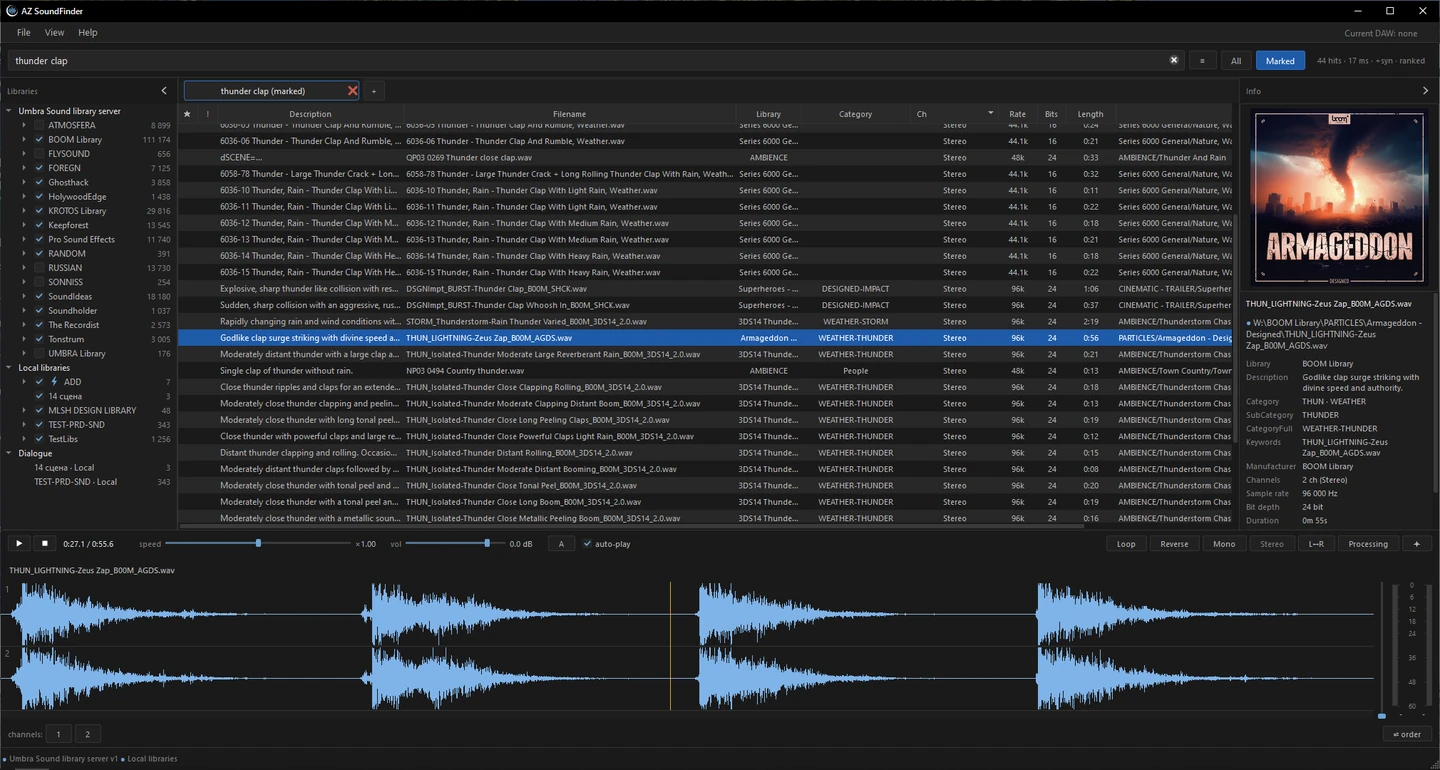
Task: Enable Loop playback button
Action: coord(1126,544)
